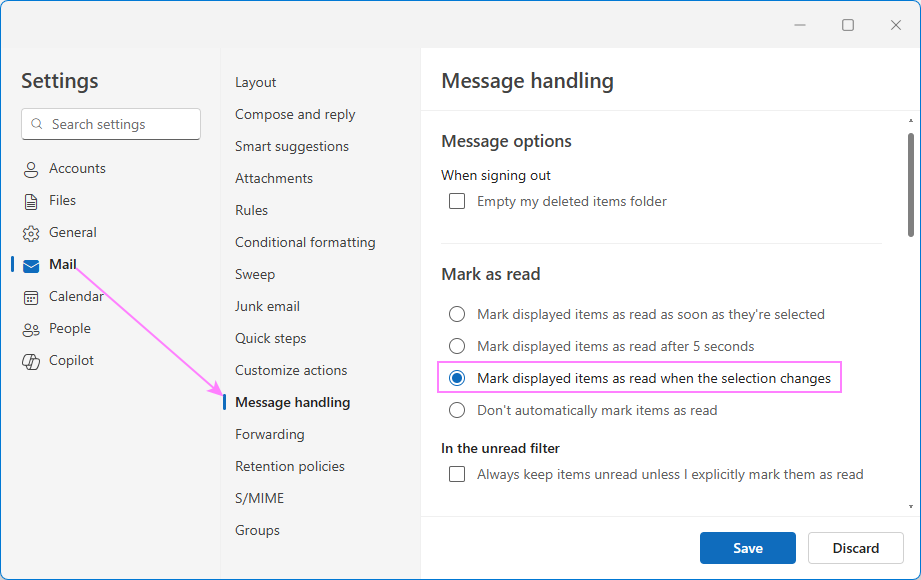Enable Empty my deleted items folder

click(457, 201)
